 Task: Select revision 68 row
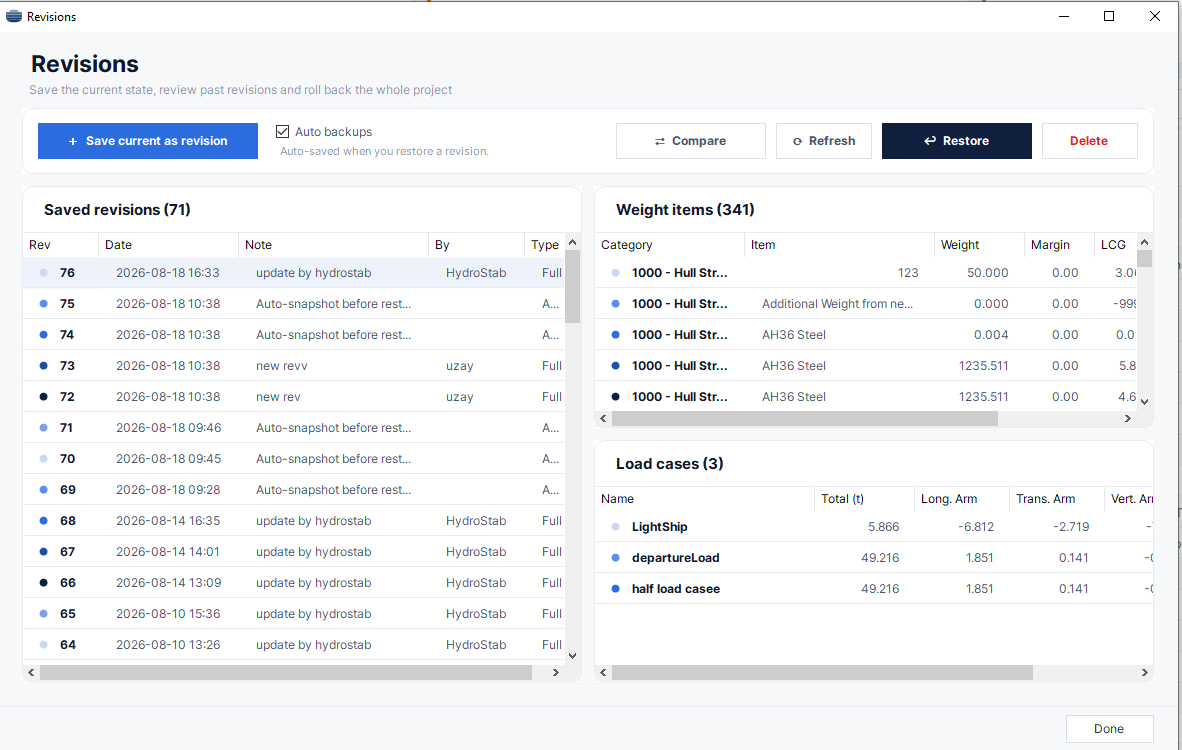tap(294, 521)
